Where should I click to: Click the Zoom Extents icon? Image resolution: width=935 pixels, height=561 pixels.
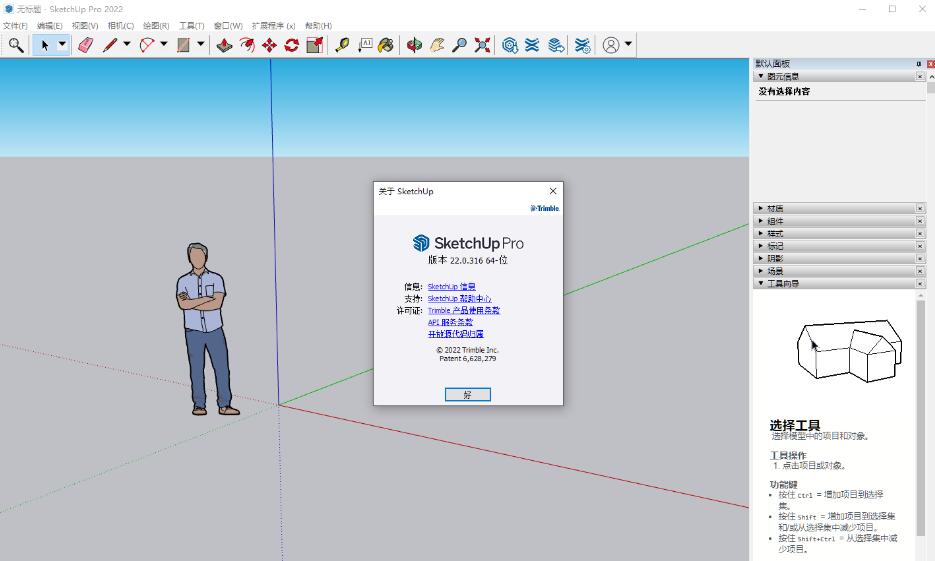(x=482, y=45)
